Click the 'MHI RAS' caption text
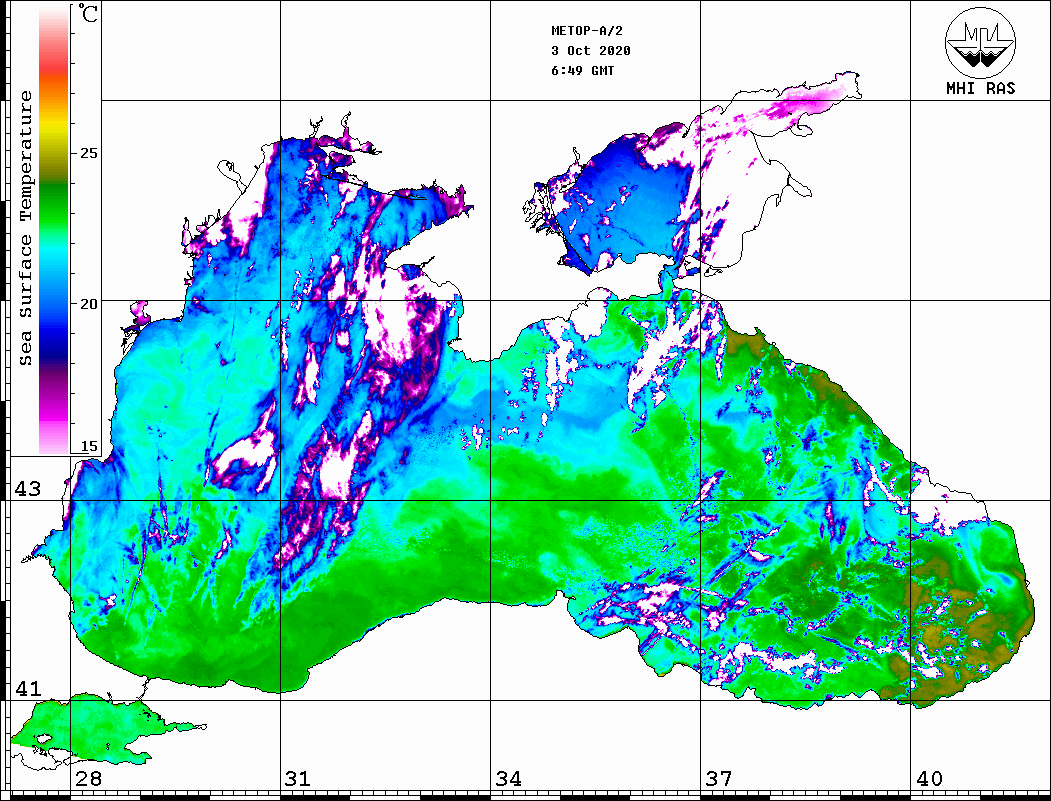Screen dimensions: 1051x801 981,88
